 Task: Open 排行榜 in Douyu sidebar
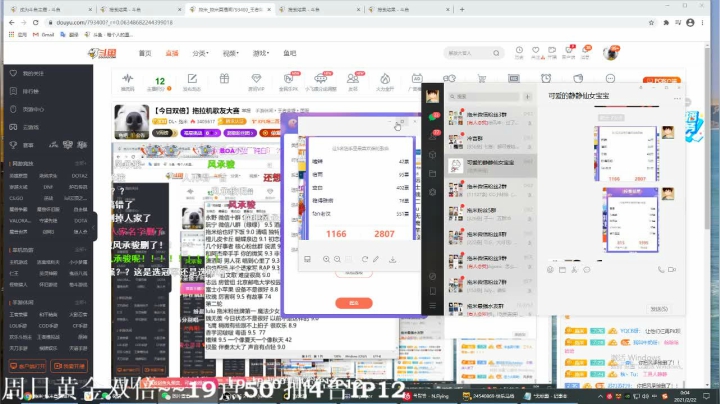(x=30, y=91)
